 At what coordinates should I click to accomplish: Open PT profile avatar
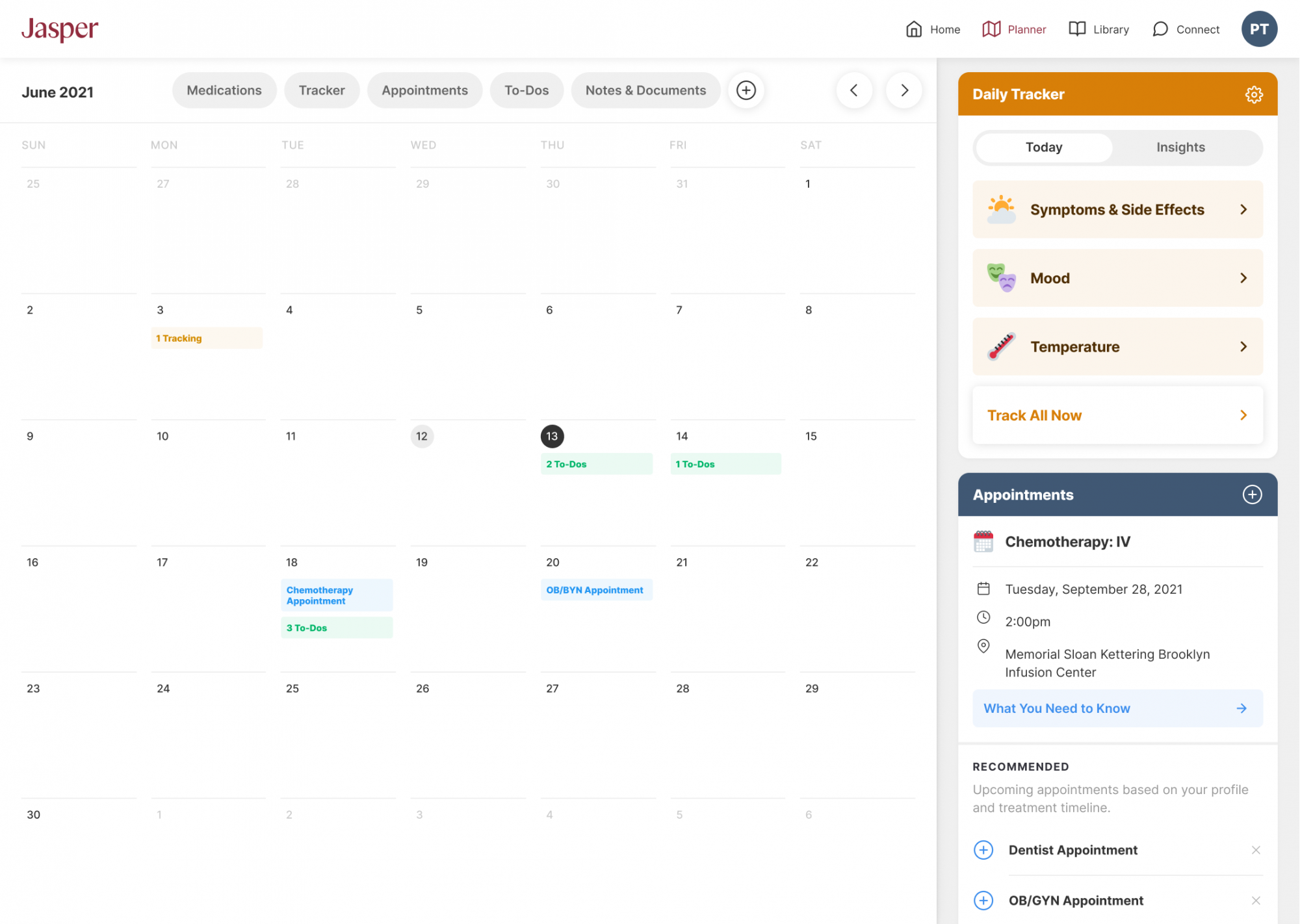1259,29
